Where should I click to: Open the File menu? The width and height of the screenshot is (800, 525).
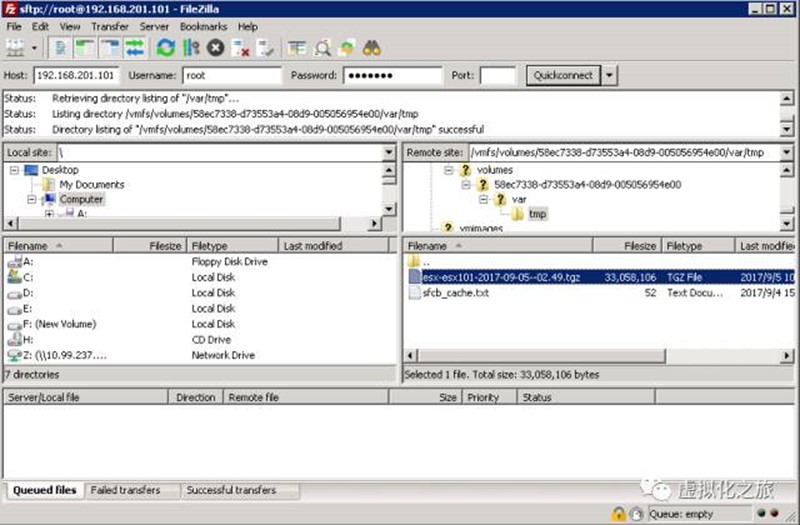pyautogui.click(x=14, y=27)
